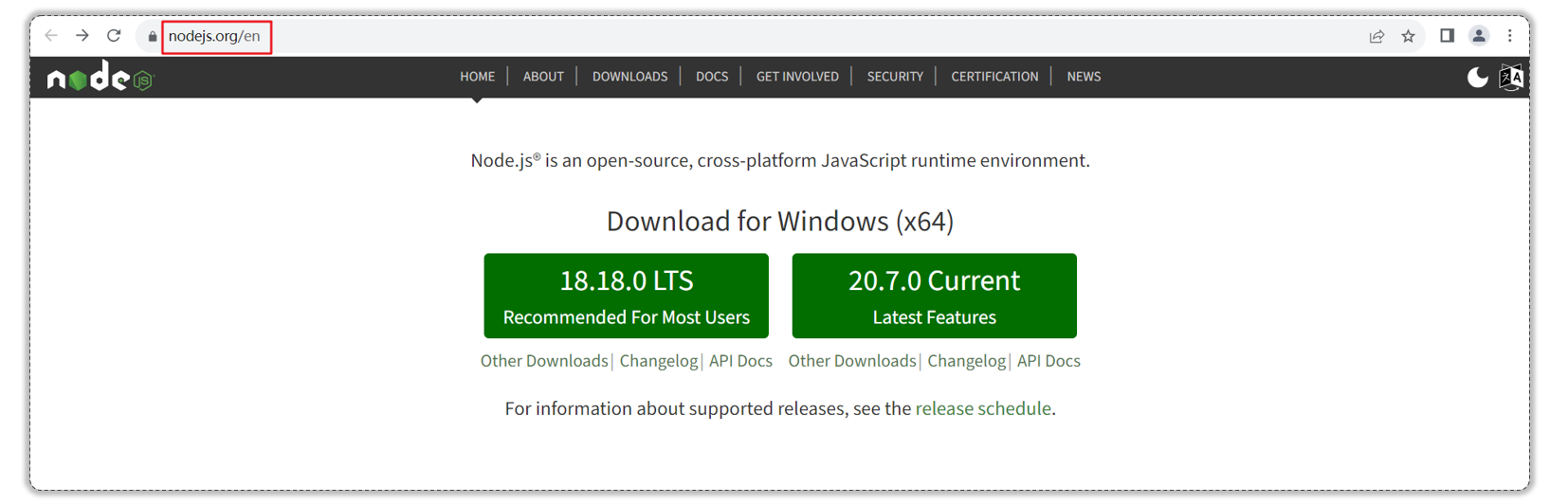Open the language translation icon
1568x504 pixels.
tap(1511, 77)
